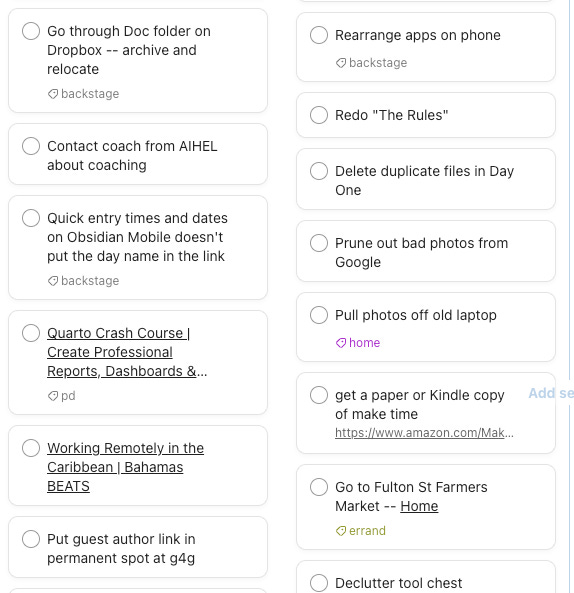Tick 'Delete duplicate files in Day One'
The height and width of the screenshot is (593, 574).
click(x=319, y=171)
